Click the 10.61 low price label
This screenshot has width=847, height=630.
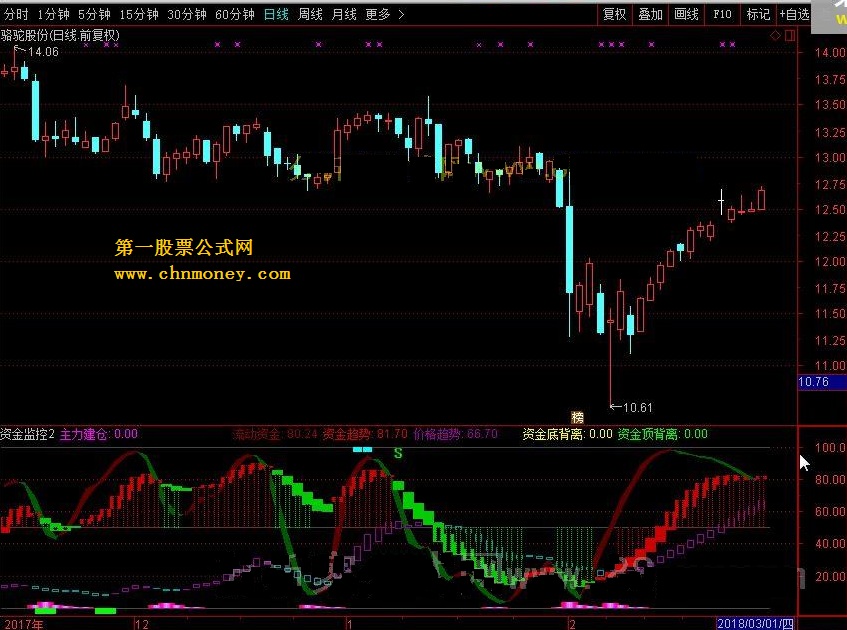click(637, 407)
